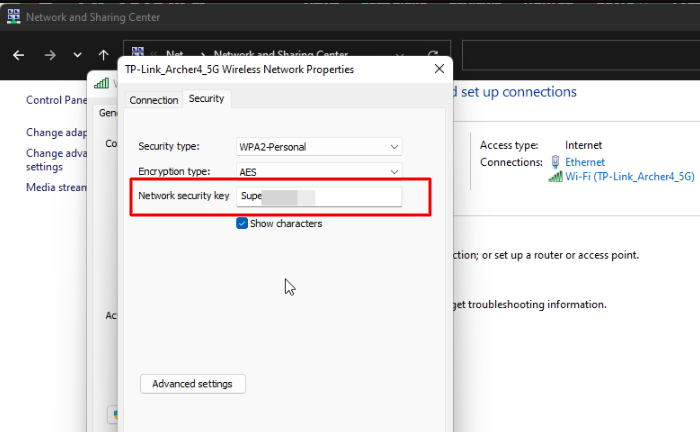Select the Security tab
The height and width of the screenshot is (432, 700).
[206, 99]
